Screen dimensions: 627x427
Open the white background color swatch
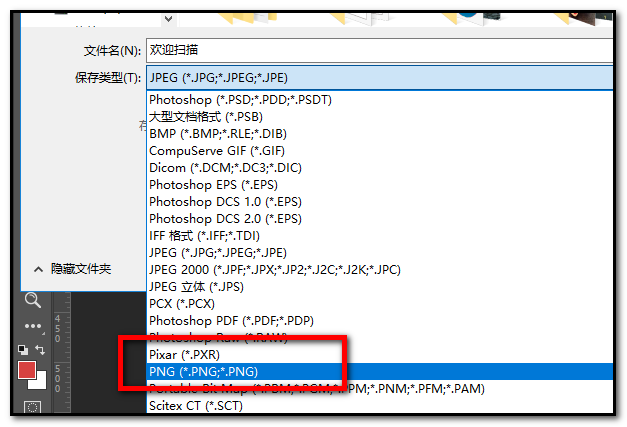[x=40, y=382]
